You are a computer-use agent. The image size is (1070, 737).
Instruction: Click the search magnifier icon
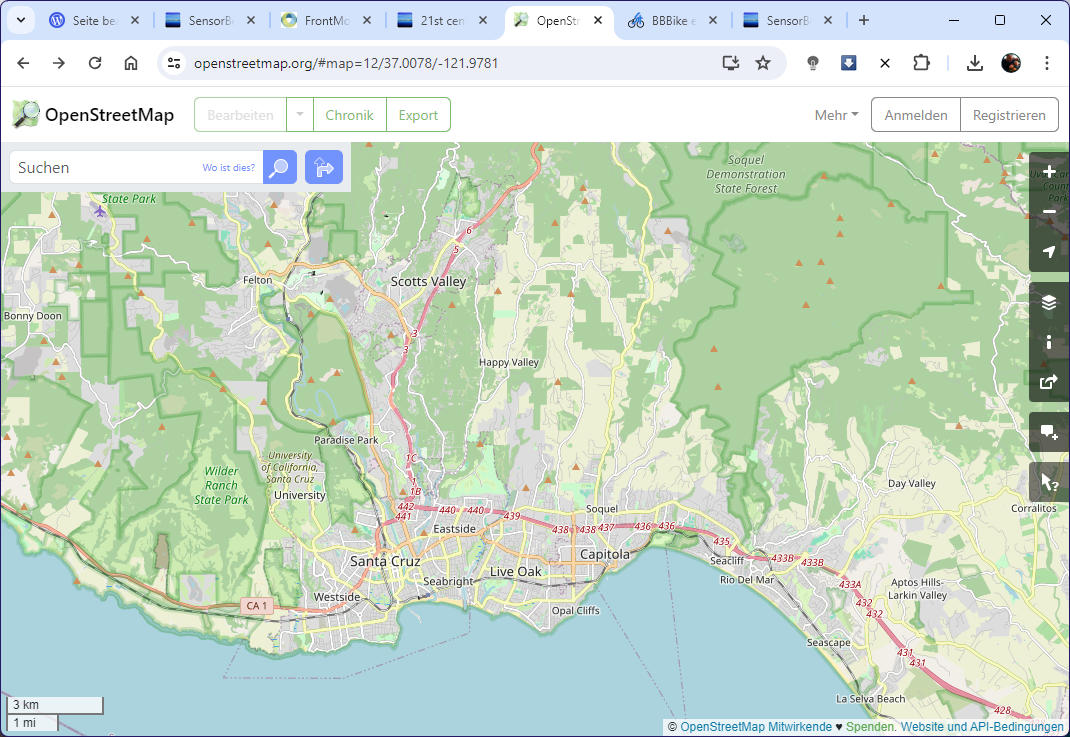point(279,167)
